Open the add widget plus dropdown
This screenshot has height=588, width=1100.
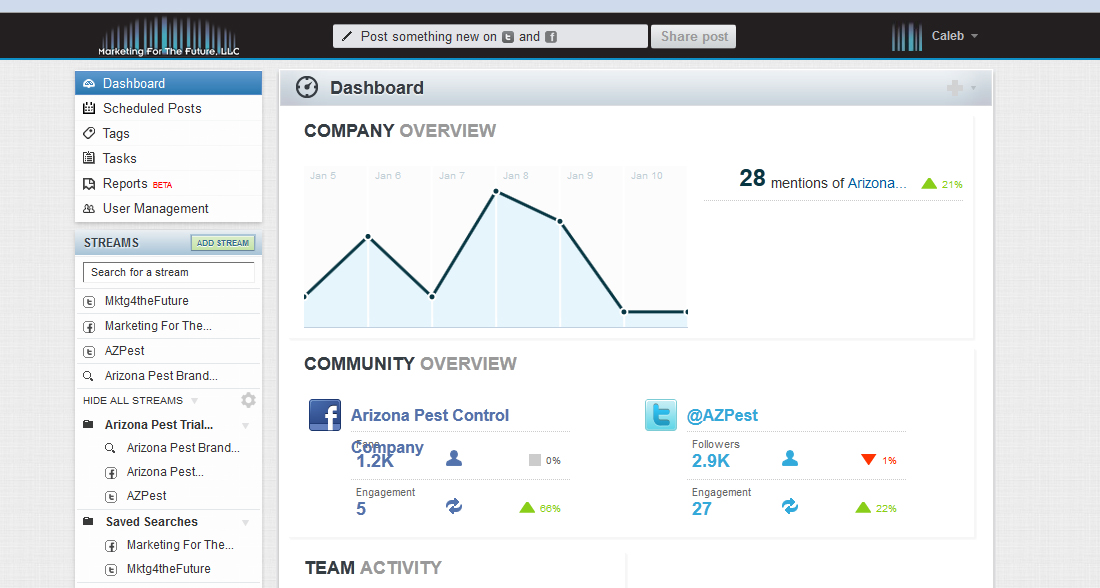tap(961, 88)
